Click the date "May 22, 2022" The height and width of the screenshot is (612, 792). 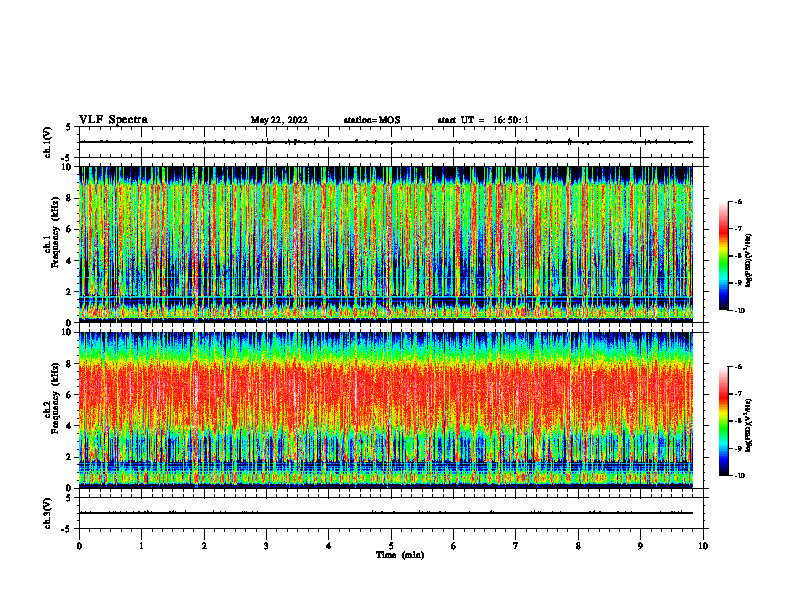(279, 120)
